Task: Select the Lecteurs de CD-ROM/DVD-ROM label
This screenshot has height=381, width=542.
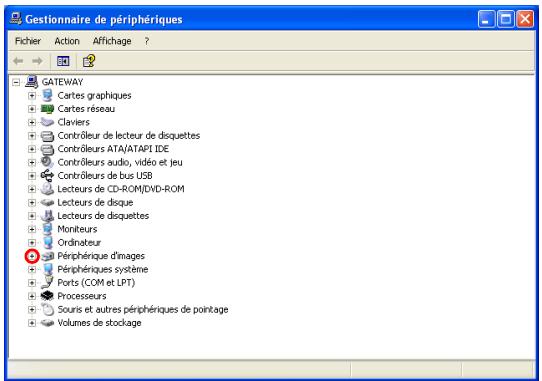Action: [x=121, y=189]
